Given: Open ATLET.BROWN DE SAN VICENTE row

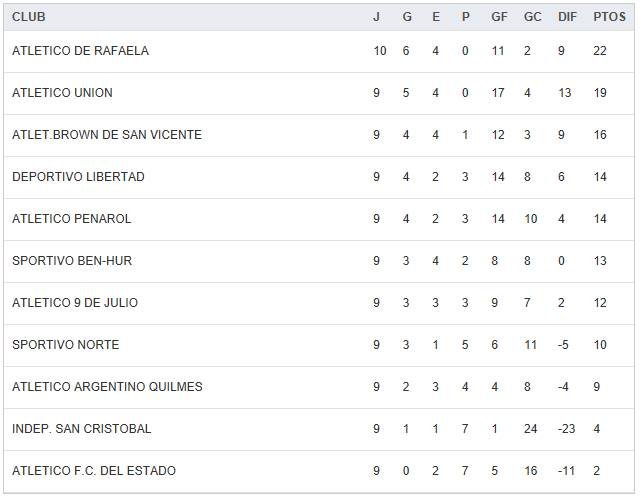Looking at the screenshot, I should [x=107, y=135].
